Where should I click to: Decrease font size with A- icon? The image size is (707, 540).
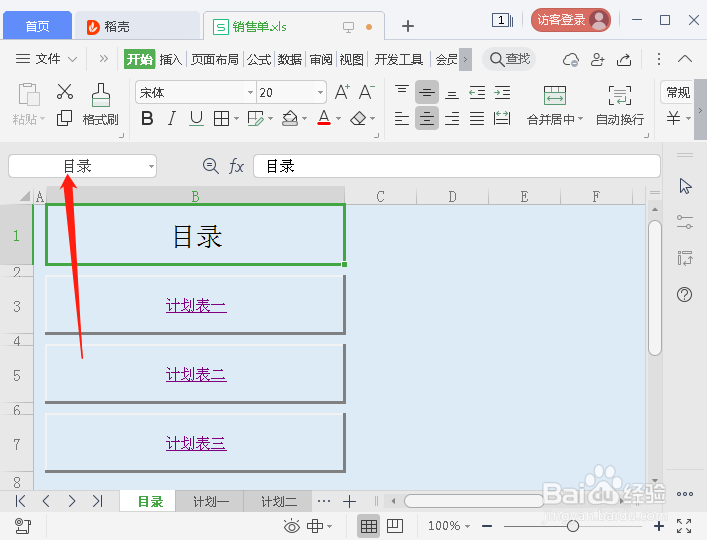[x=366, y=92]
